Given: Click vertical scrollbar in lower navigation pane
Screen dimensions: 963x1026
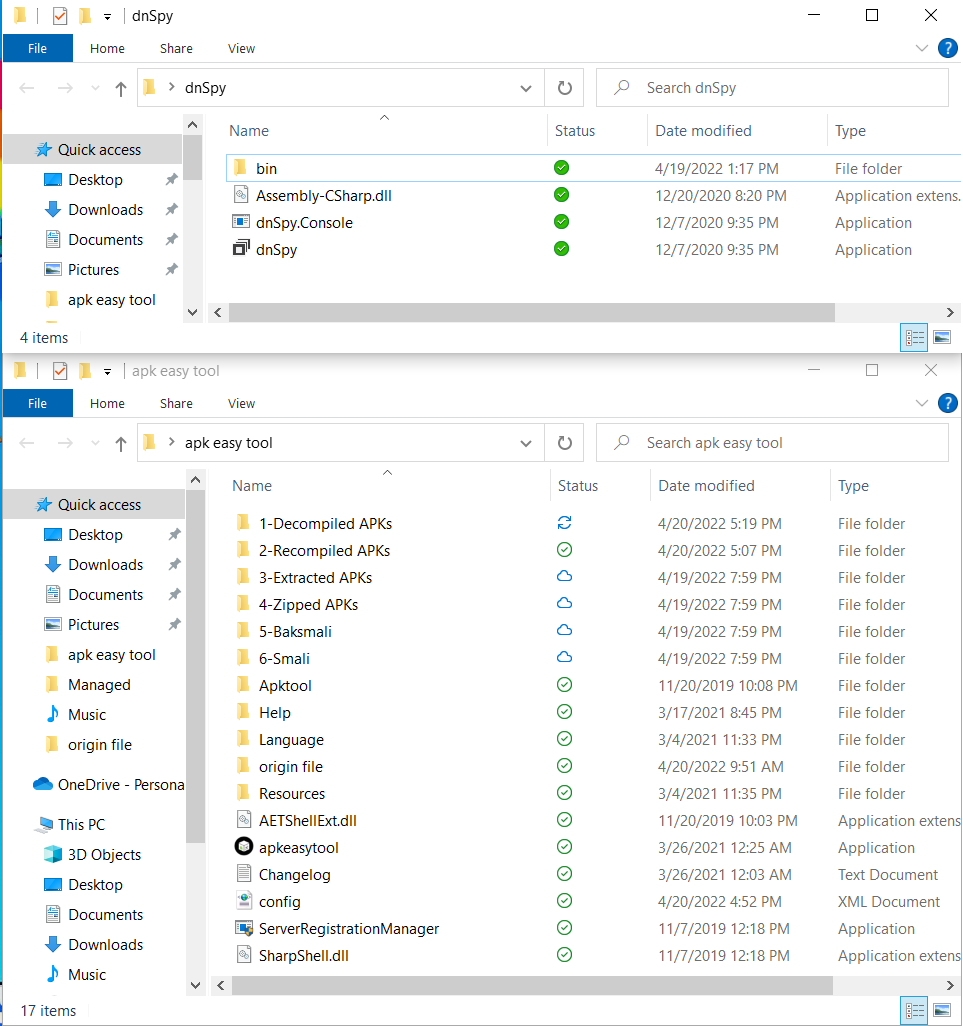Looking at the screenshot, I should tap(195, 666).
